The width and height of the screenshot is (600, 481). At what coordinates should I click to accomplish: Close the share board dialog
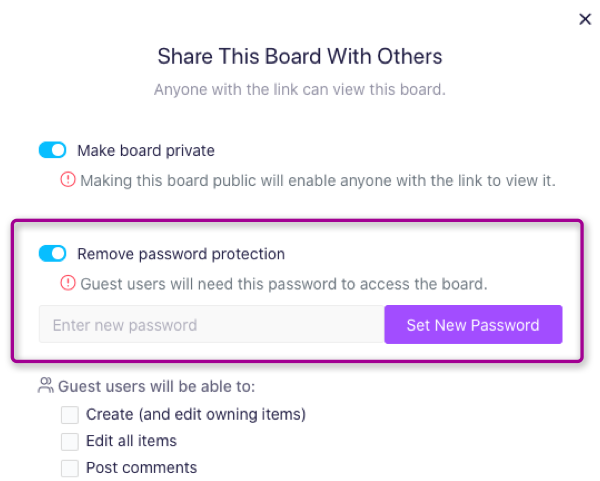click(x=585, y=19)
